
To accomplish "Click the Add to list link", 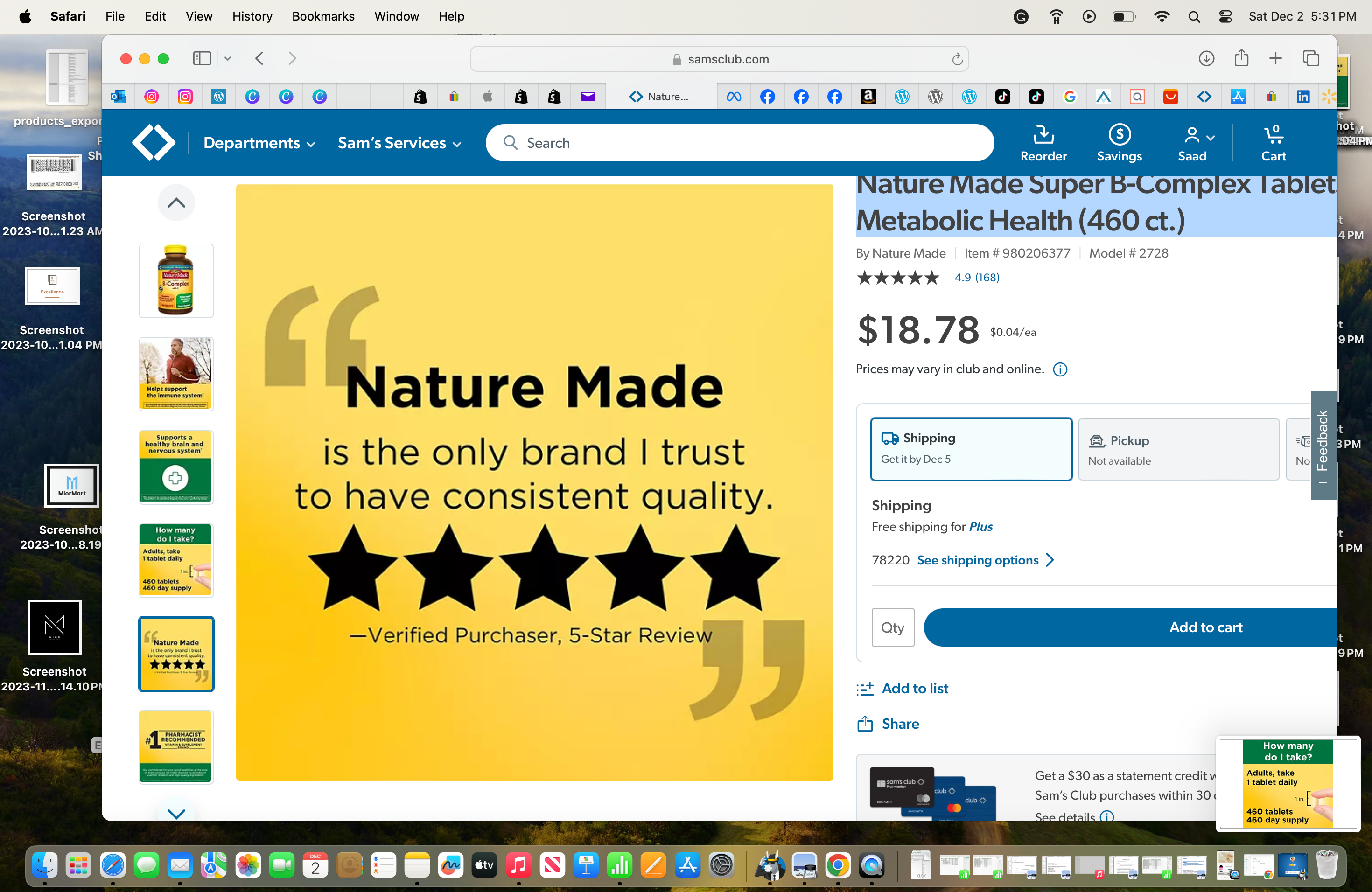I will [x=915, y=689].
